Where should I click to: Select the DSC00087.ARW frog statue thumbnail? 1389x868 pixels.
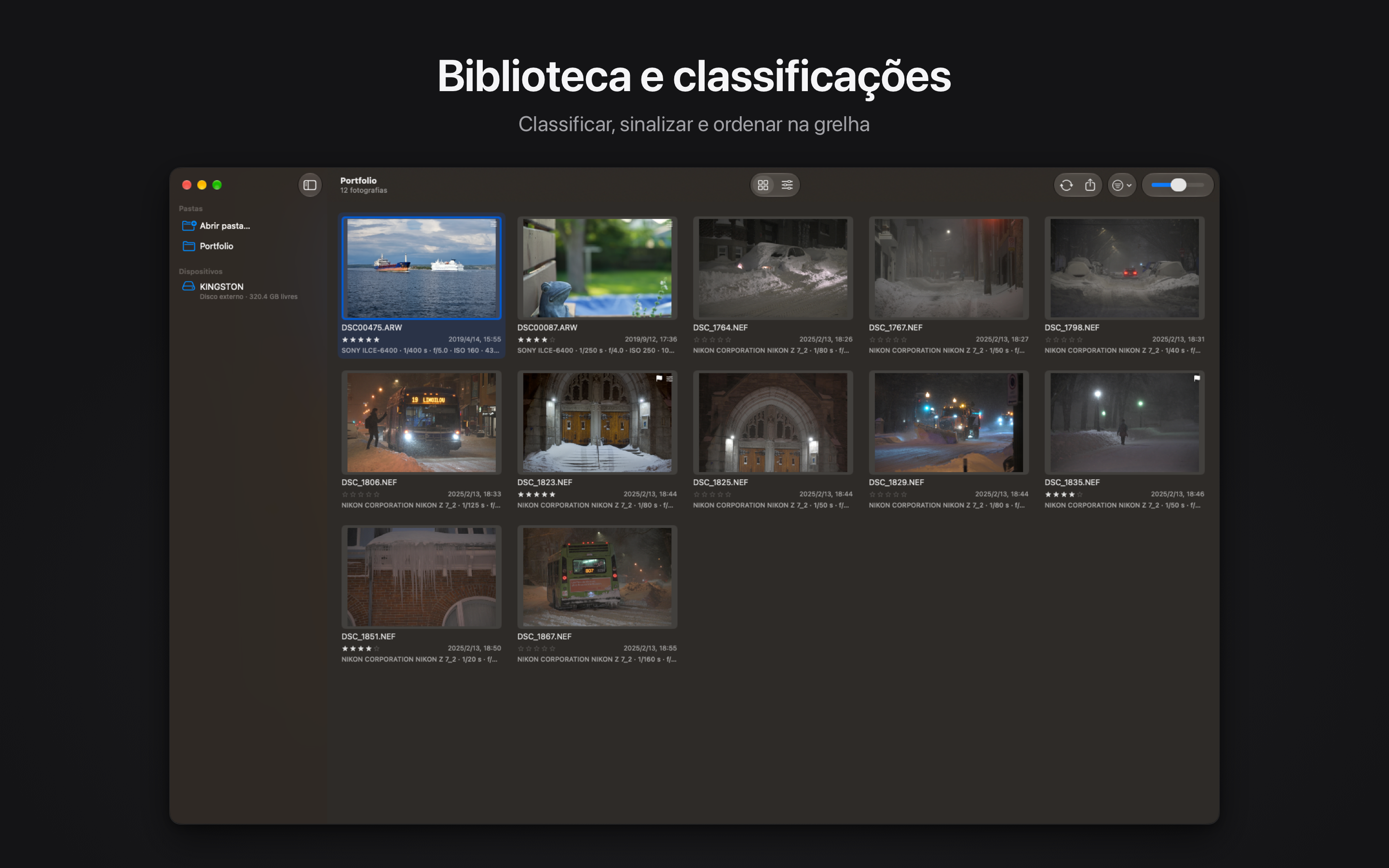click(597, 268)
